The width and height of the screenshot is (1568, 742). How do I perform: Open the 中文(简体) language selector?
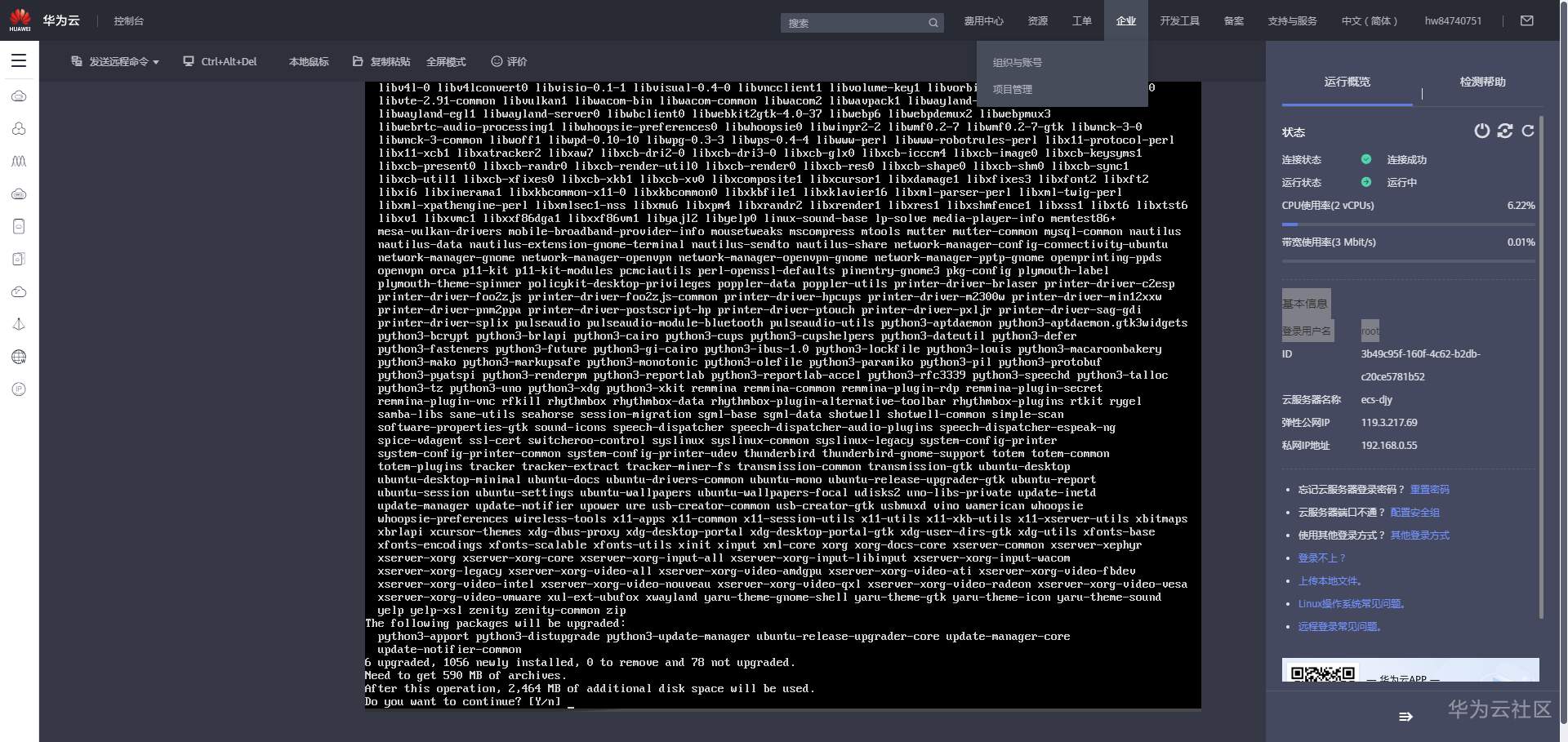[1370, 21]
